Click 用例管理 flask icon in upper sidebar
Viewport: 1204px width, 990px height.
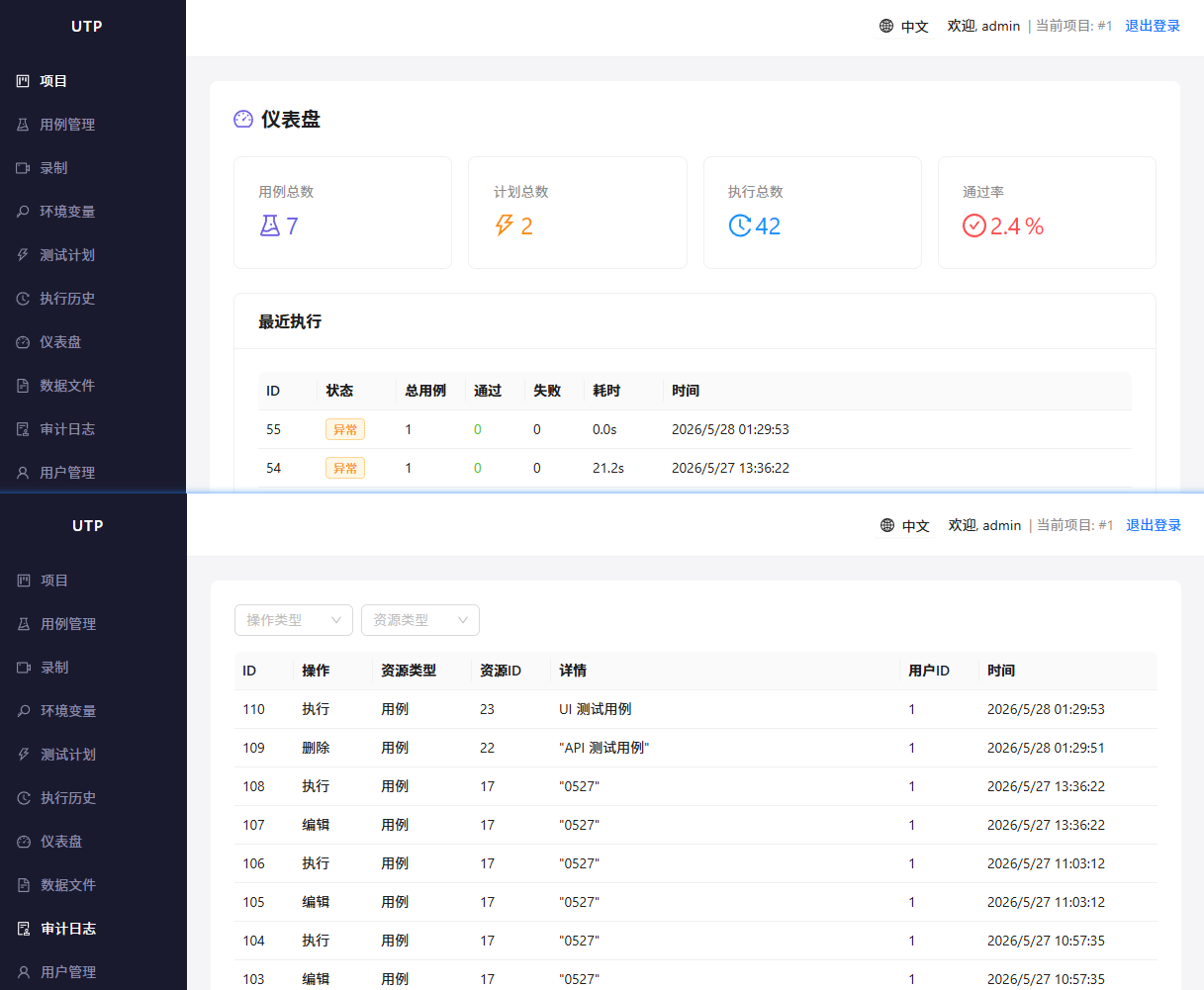tap(23, 125)
